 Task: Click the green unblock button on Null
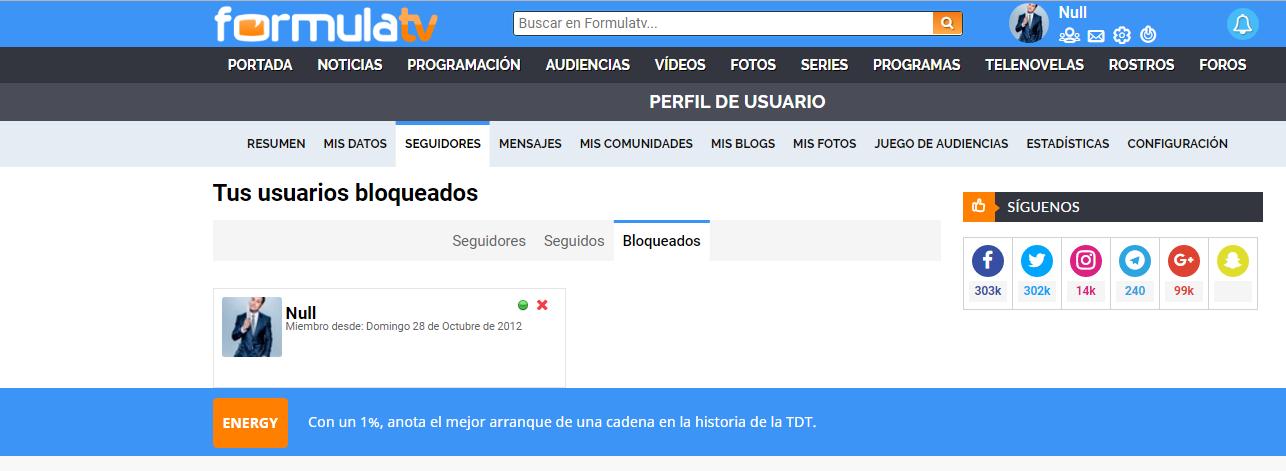(x=523, y=305)
